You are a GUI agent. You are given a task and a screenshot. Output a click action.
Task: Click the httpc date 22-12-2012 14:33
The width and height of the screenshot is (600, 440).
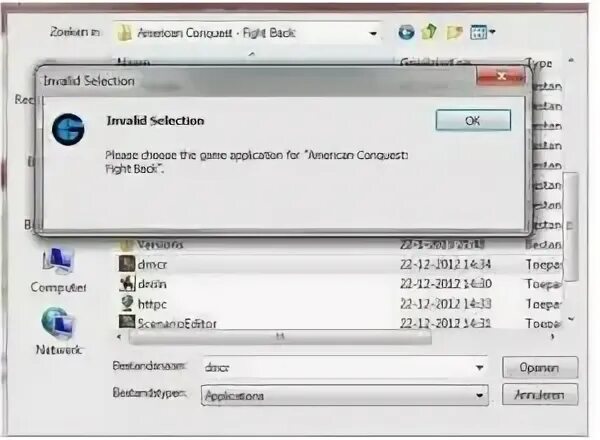click(445, 304)
